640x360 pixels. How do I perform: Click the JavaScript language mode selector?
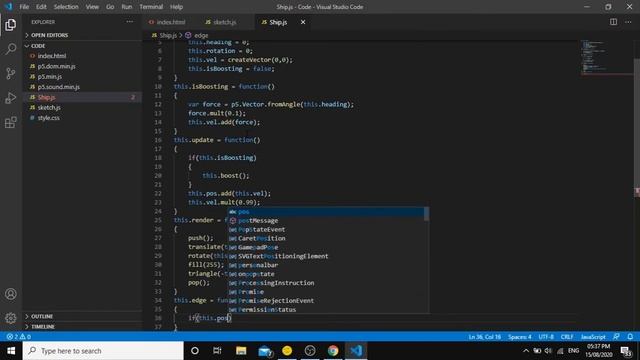593,337
